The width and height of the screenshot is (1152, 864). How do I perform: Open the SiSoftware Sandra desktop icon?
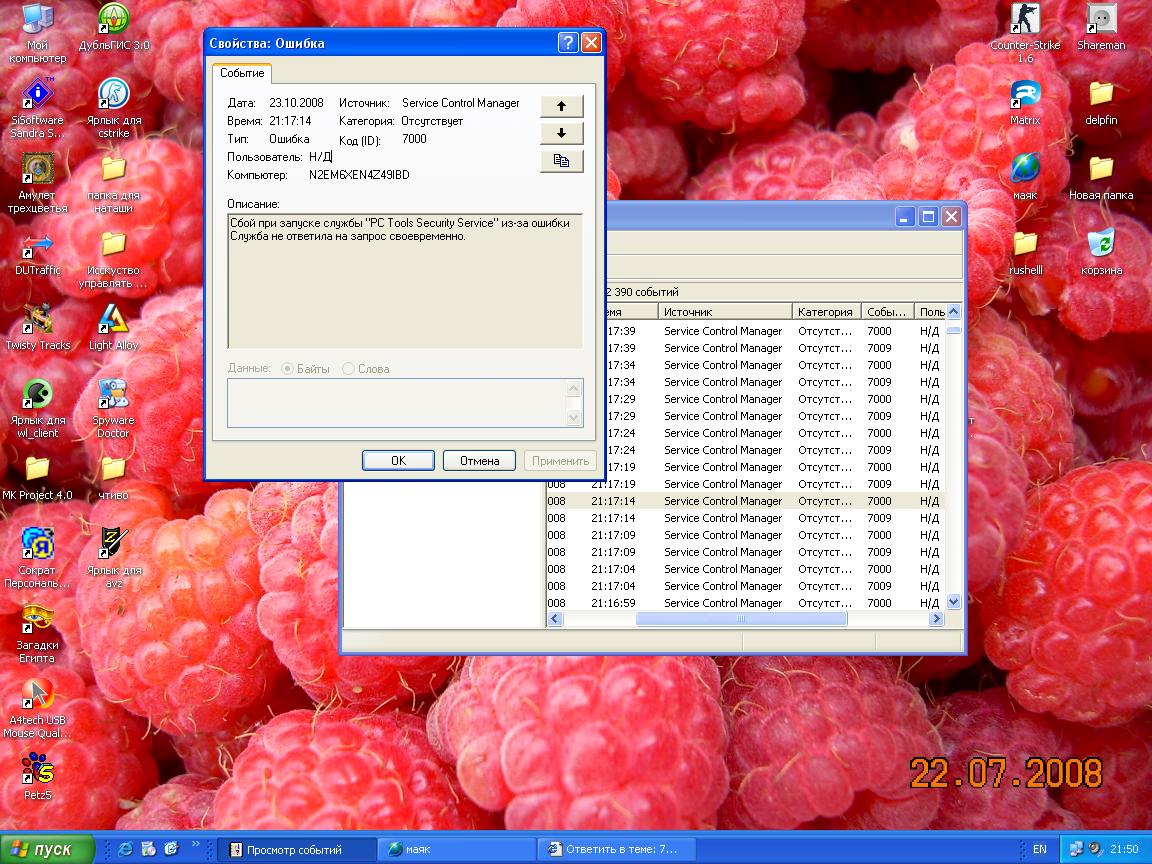(x=38, y=95)
